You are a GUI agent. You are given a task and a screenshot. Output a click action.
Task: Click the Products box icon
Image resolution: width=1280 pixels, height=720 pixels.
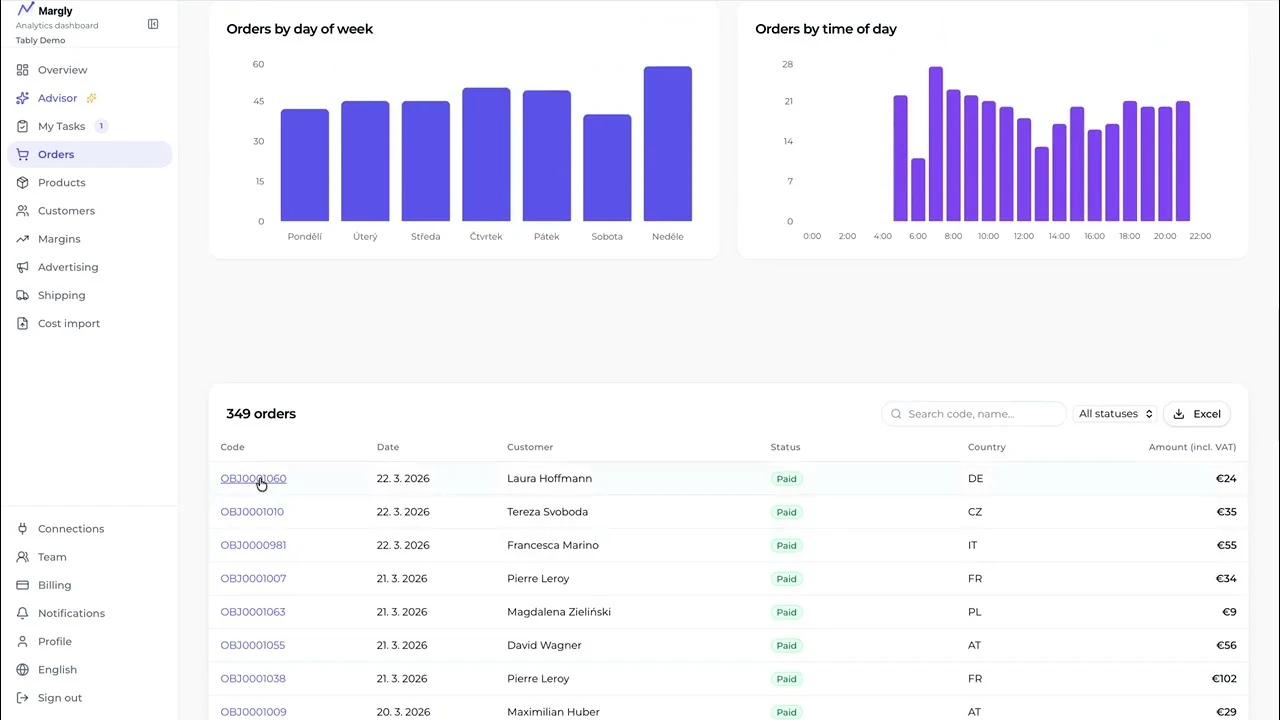click(x=23, y=182)
